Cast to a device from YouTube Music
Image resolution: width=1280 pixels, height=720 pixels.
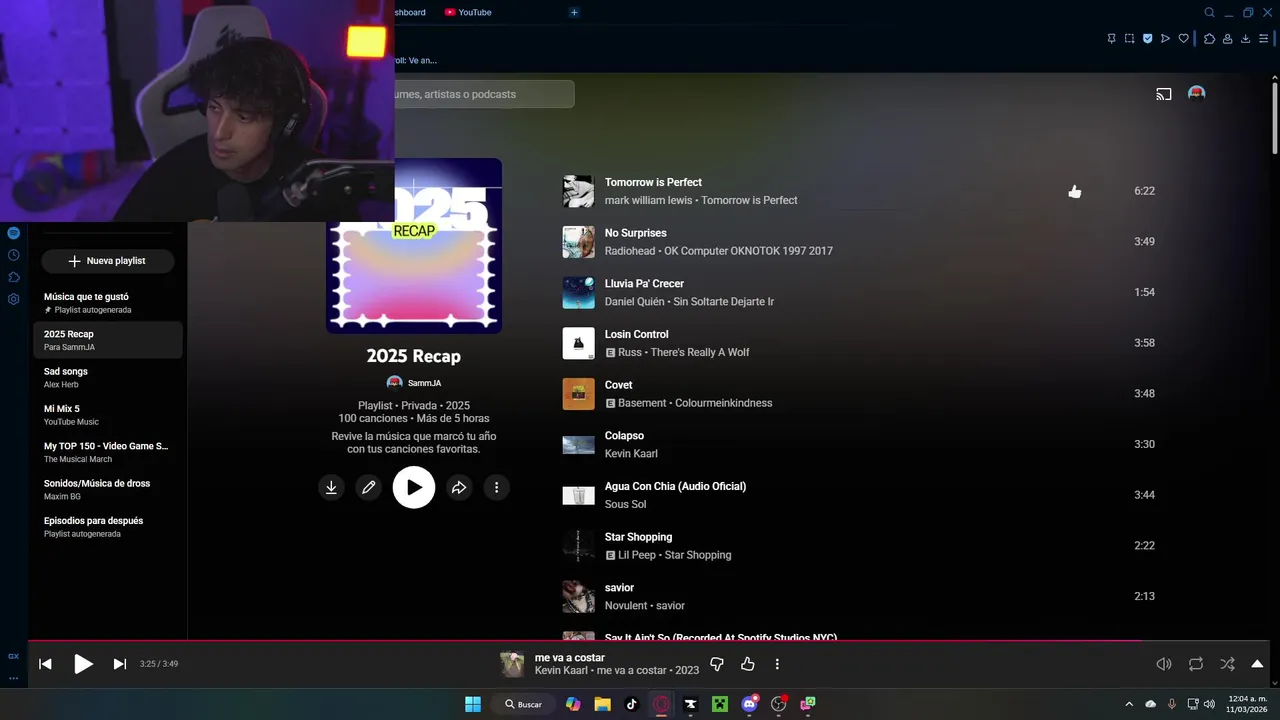(1164, 94)
